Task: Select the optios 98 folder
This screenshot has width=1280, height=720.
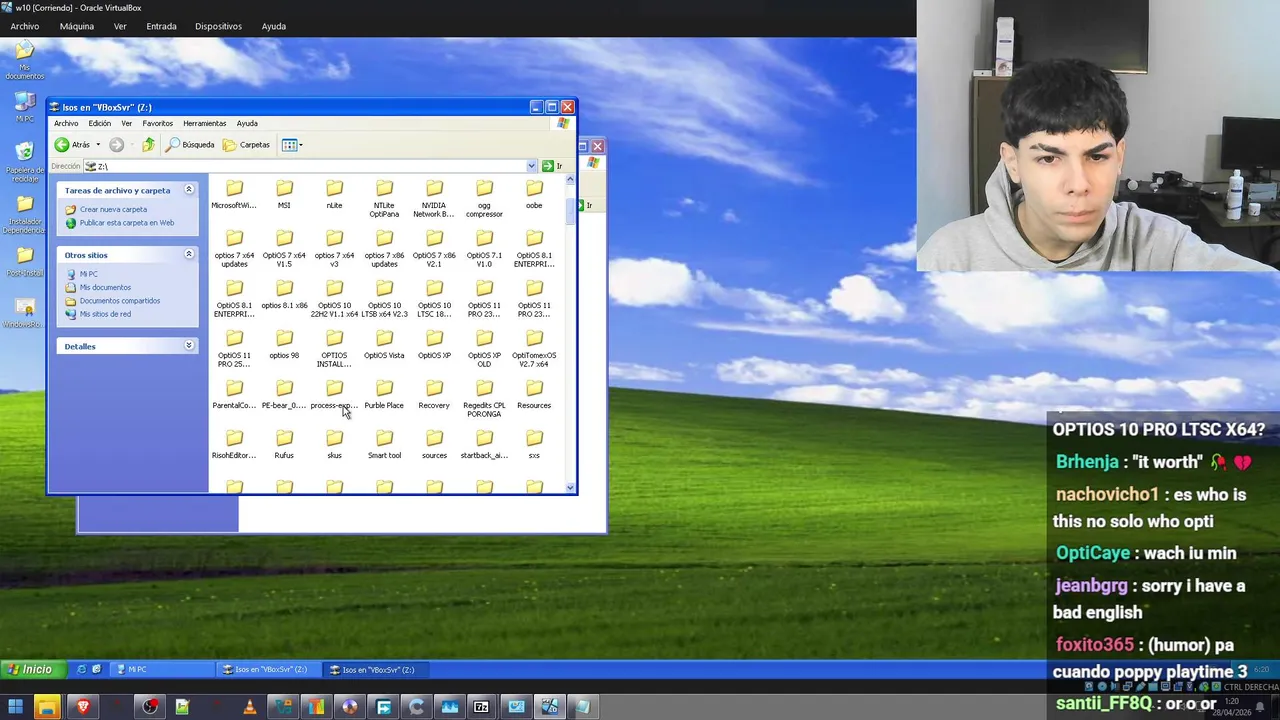Action: pos(284,344)
